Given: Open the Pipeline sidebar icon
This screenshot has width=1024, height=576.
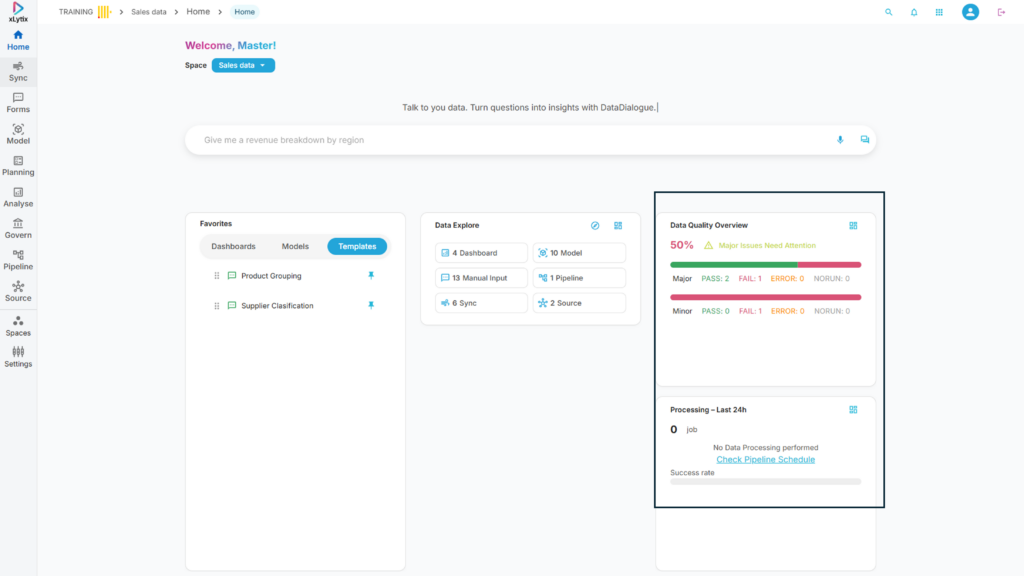Looking at the screenshot, I should pos(18,260).
